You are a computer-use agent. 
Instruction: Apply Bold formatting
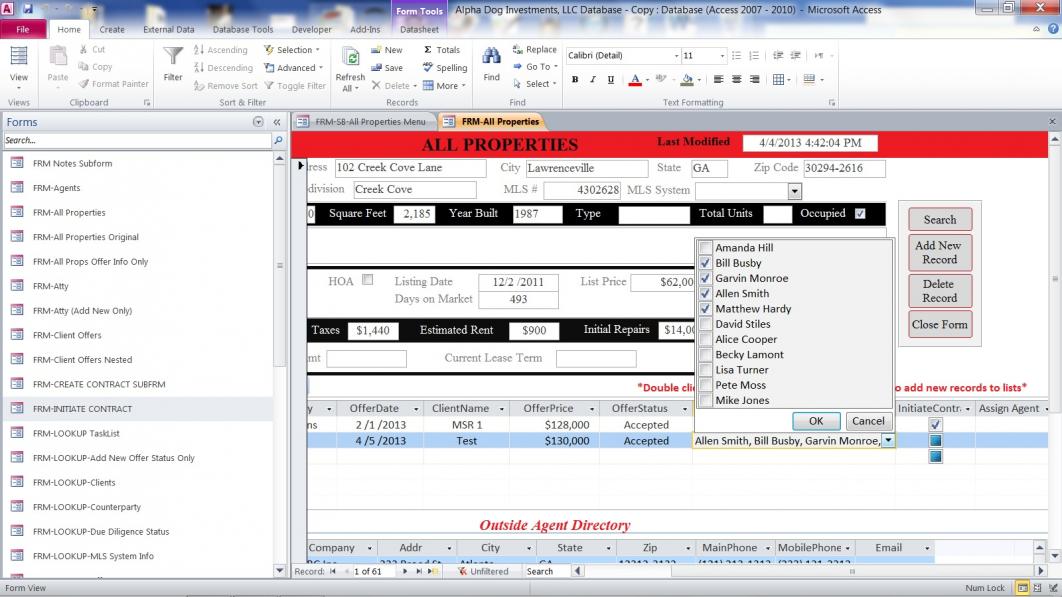pyautogui.click(x=575, y=80)
